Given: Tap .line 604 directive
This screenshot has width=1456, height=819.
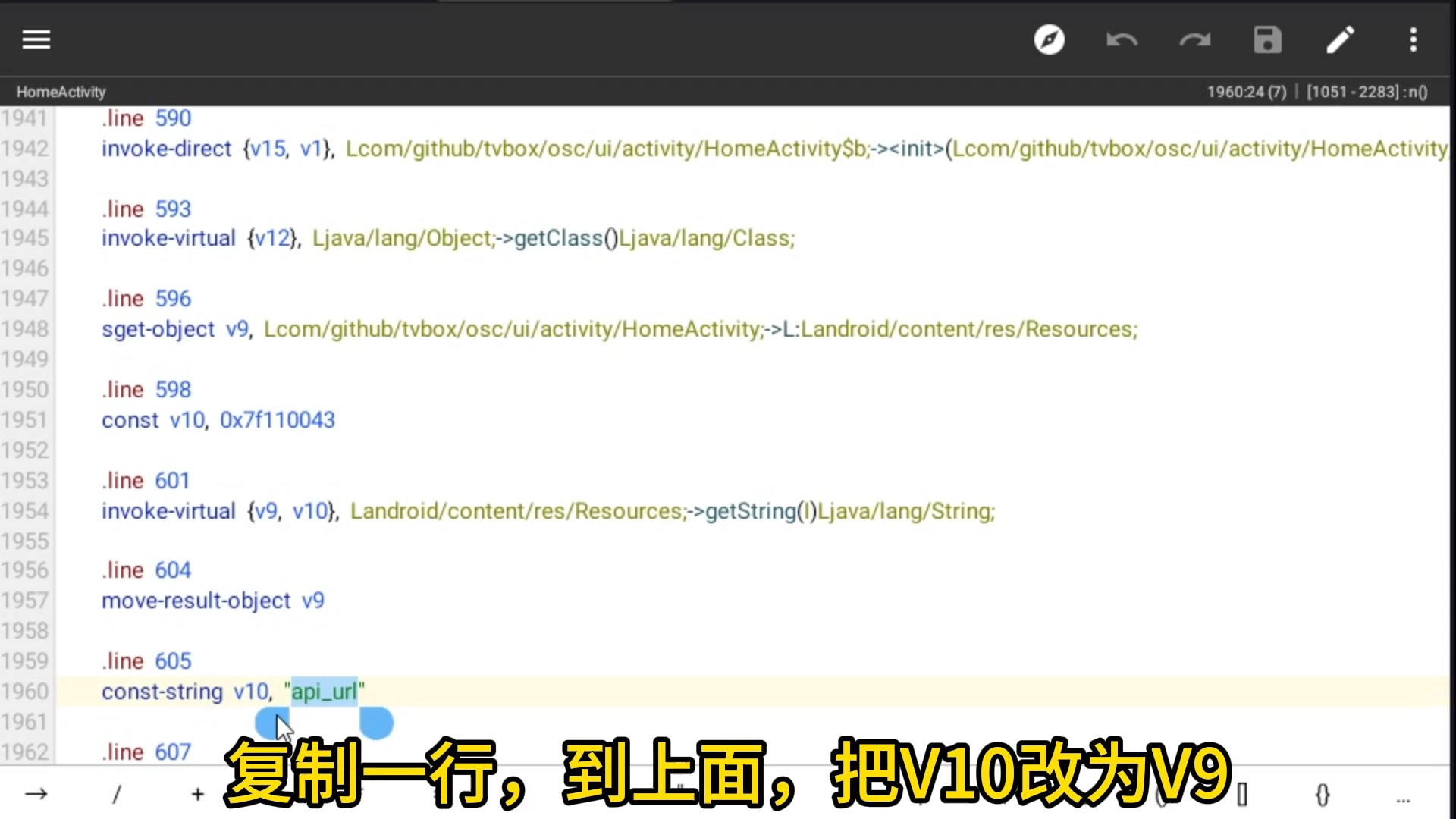Looking at the screenshot, I should tap(146, 570).
